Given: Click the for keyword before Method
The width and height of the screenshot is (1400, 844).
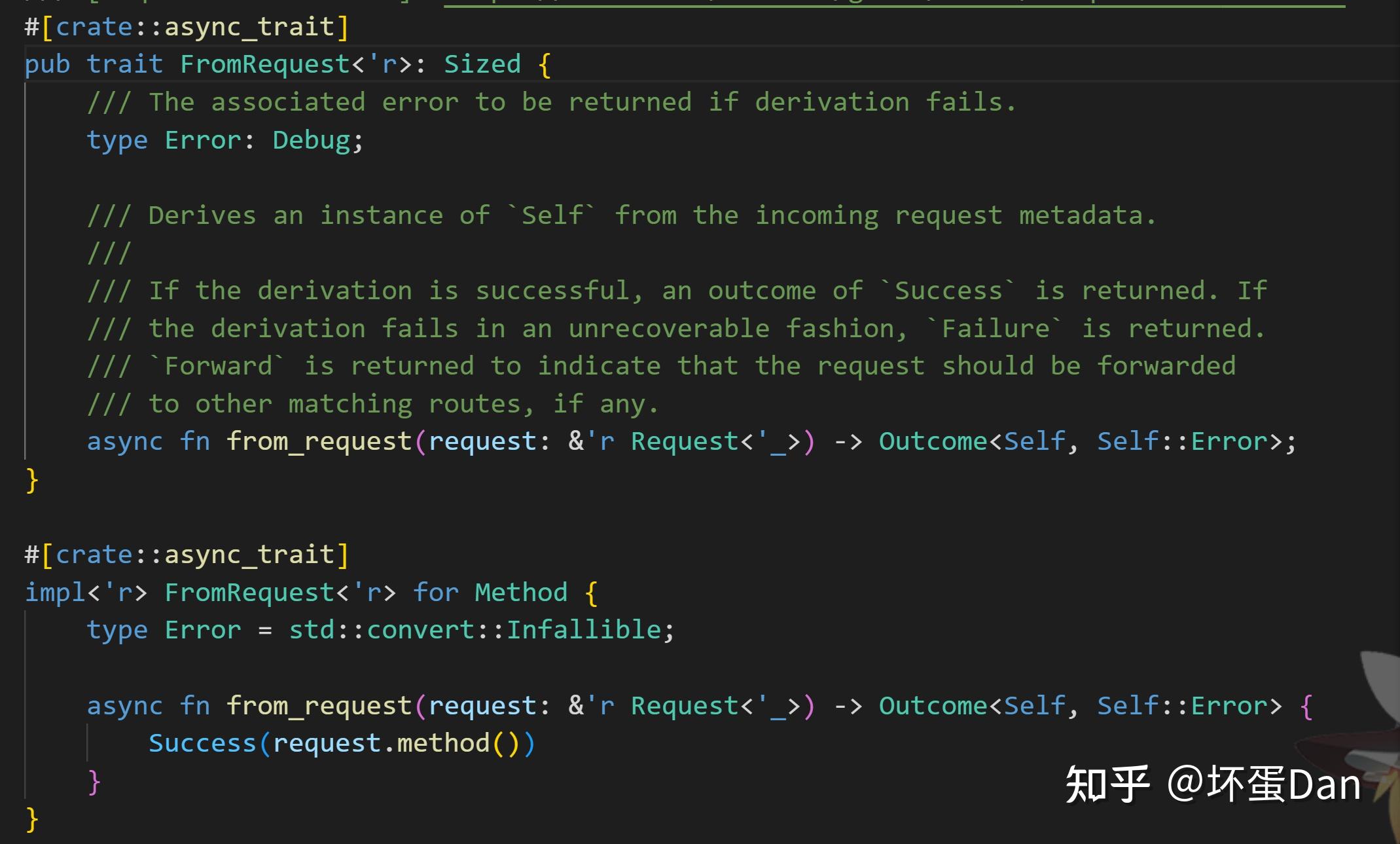Looking at the screenshot, I should coord(435,593).
